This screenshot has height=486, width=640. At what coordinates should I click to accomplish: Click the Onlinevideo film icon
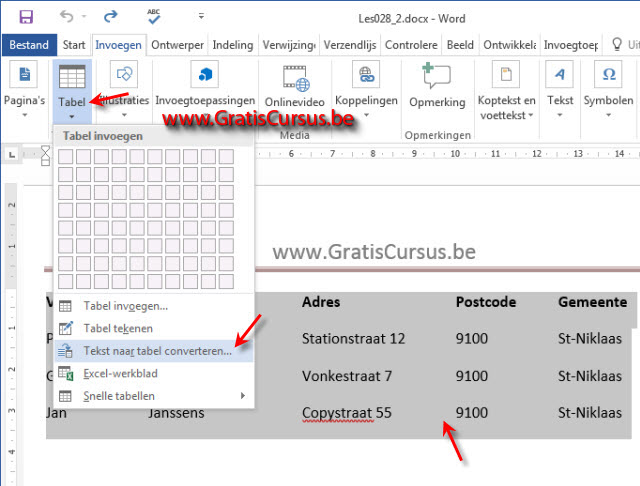point(296,78)
